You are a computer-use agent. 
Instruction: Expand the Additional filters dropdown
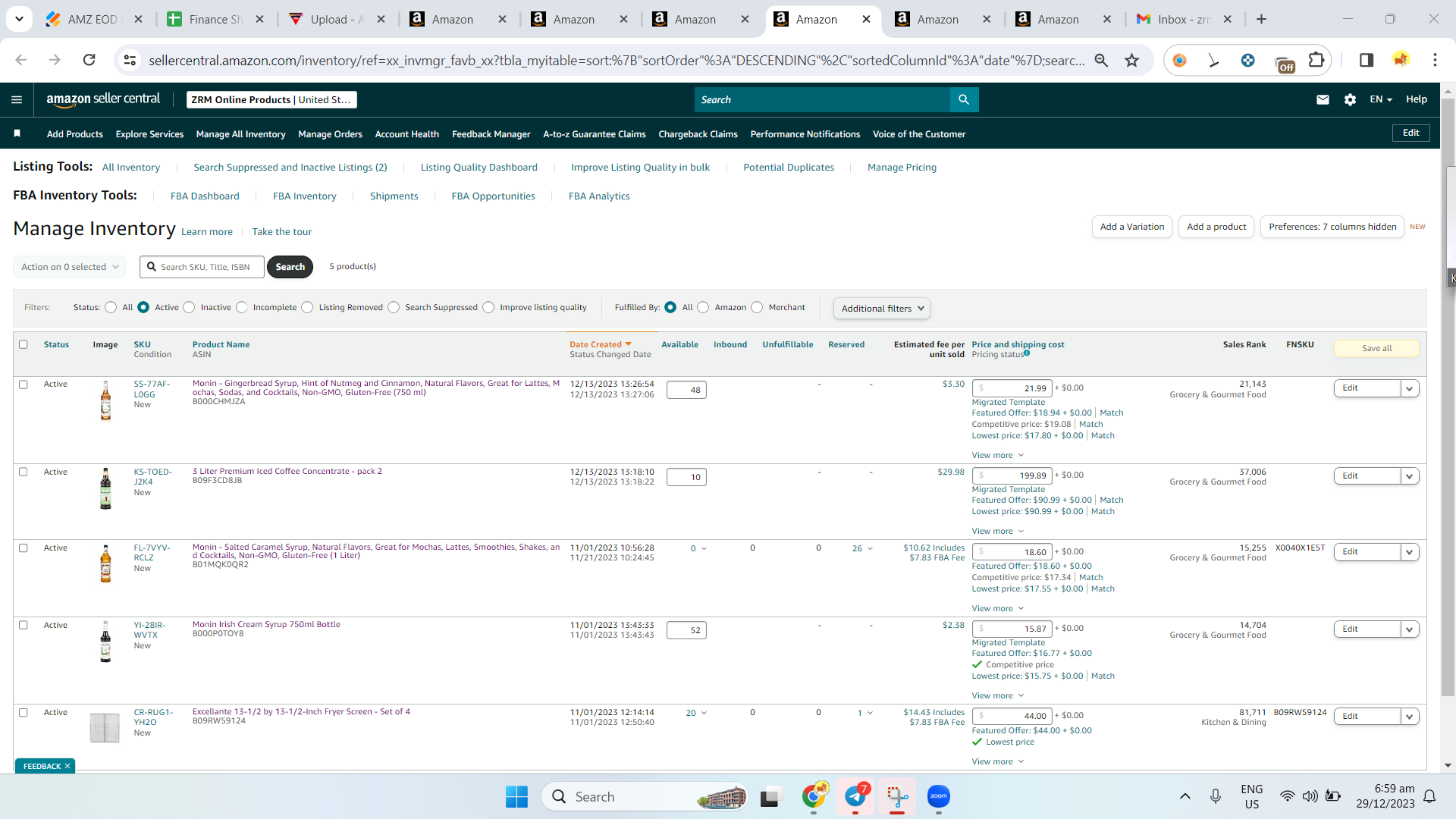(882, 308)
